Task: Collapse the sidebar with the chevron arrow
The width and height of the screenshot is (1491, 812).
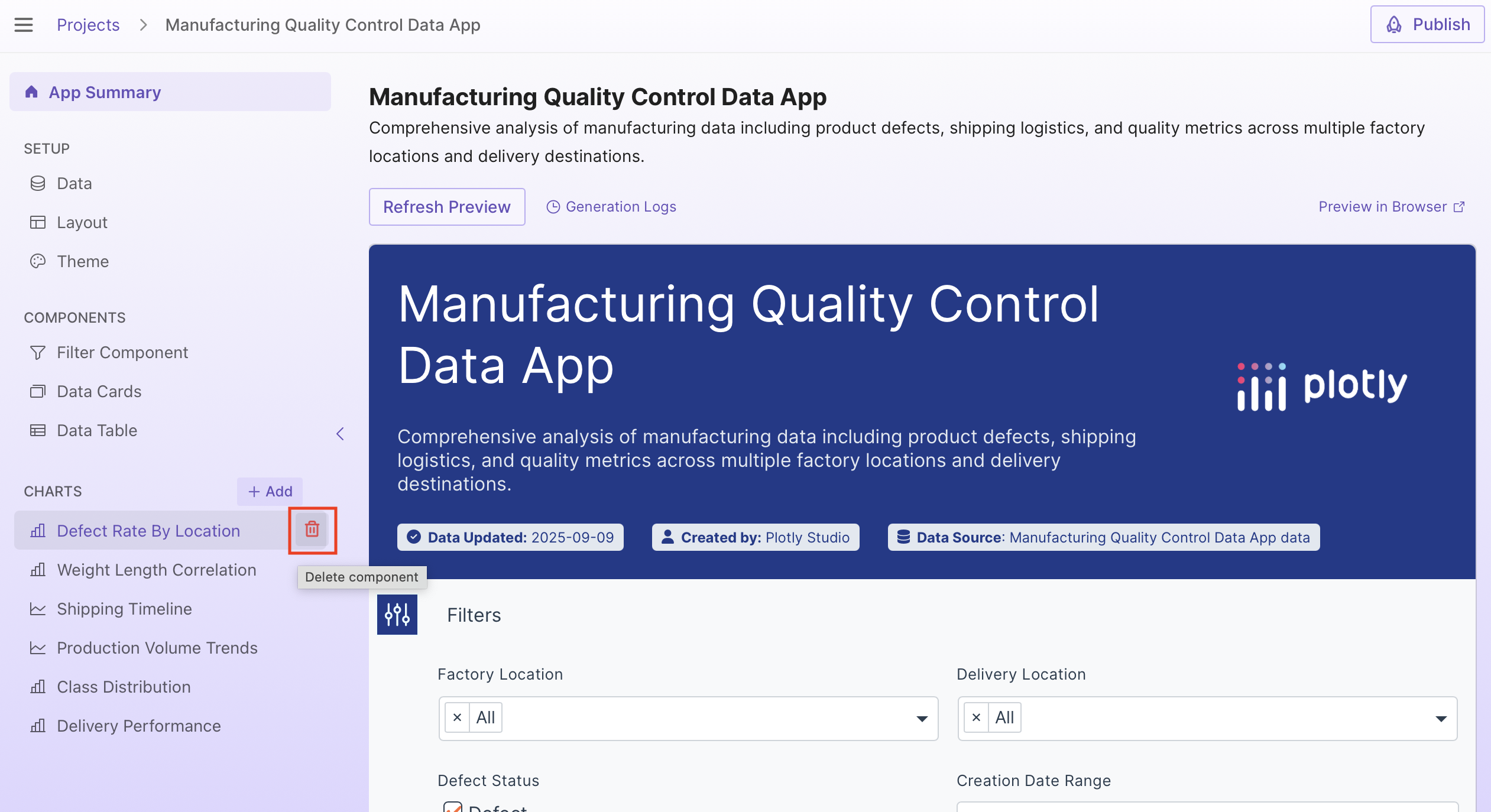Action: pos(341,434)
